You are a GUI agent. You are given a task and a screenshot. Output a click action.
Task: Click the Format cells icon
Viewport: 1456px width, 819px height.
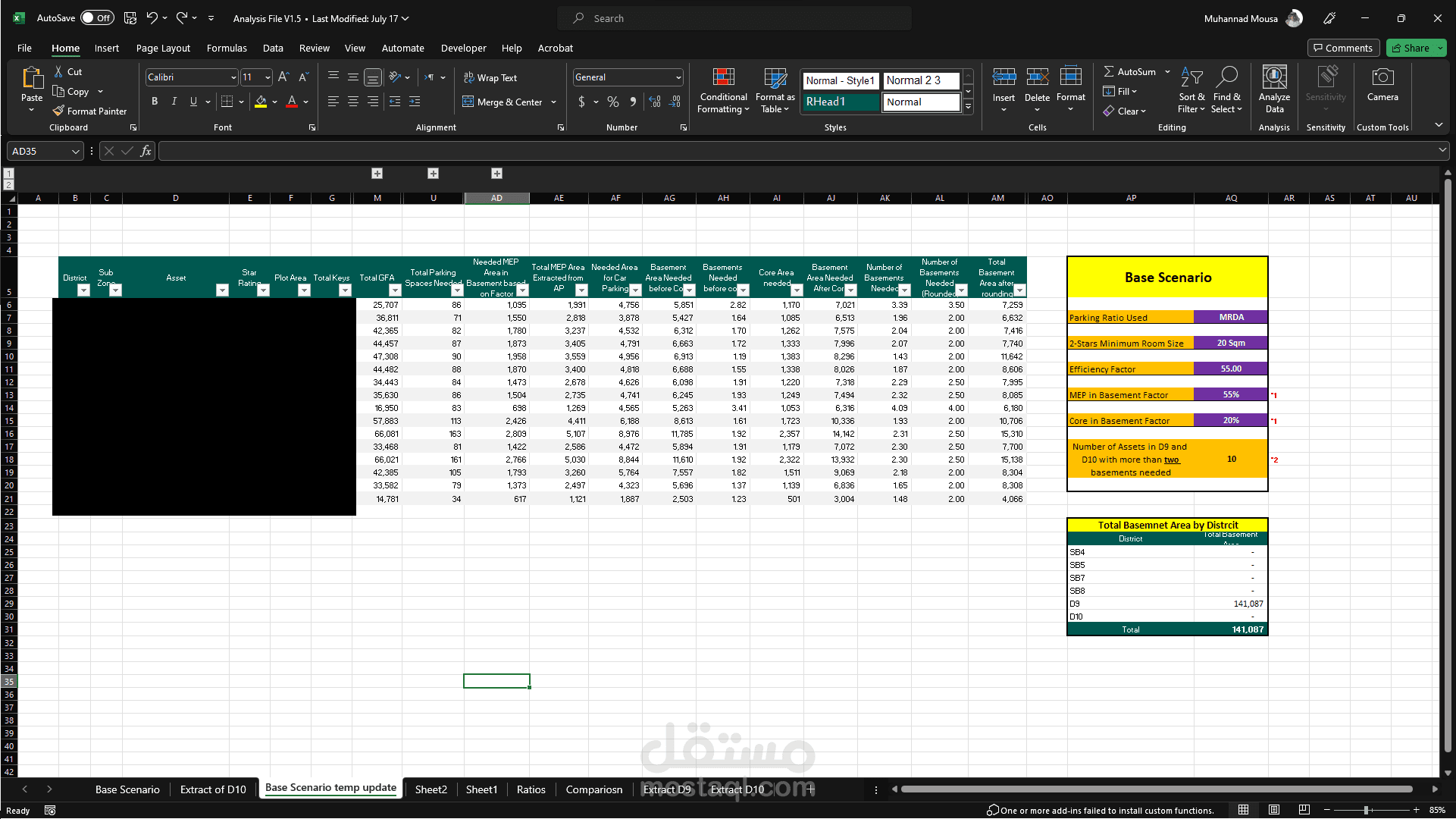click(x=1070, y=77)
